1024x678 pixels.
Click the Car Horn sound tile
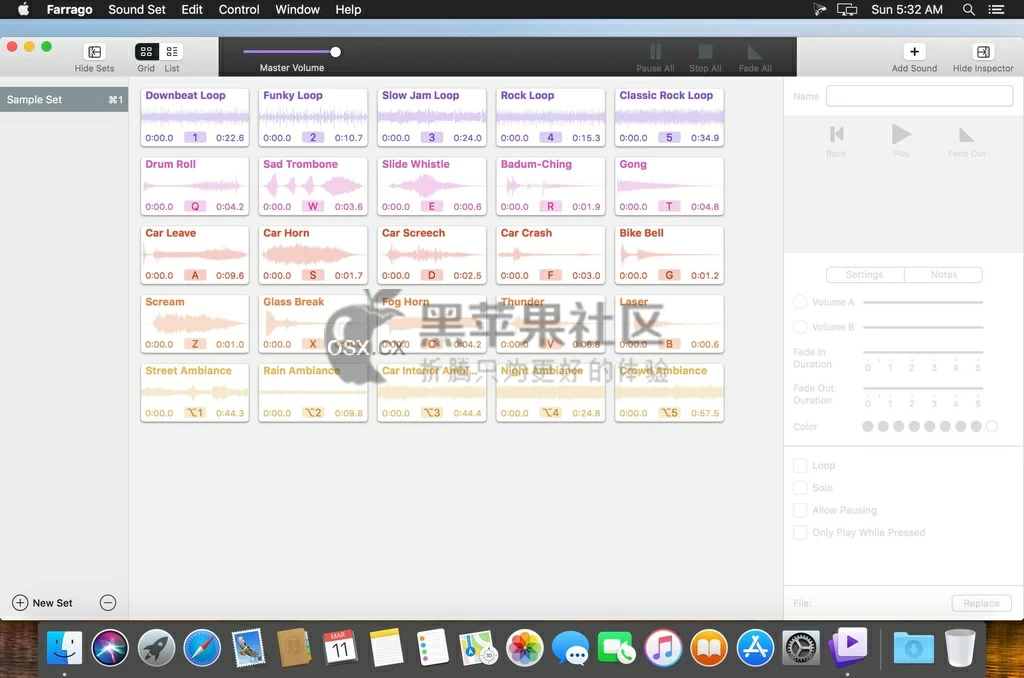(x=313, y=255)
